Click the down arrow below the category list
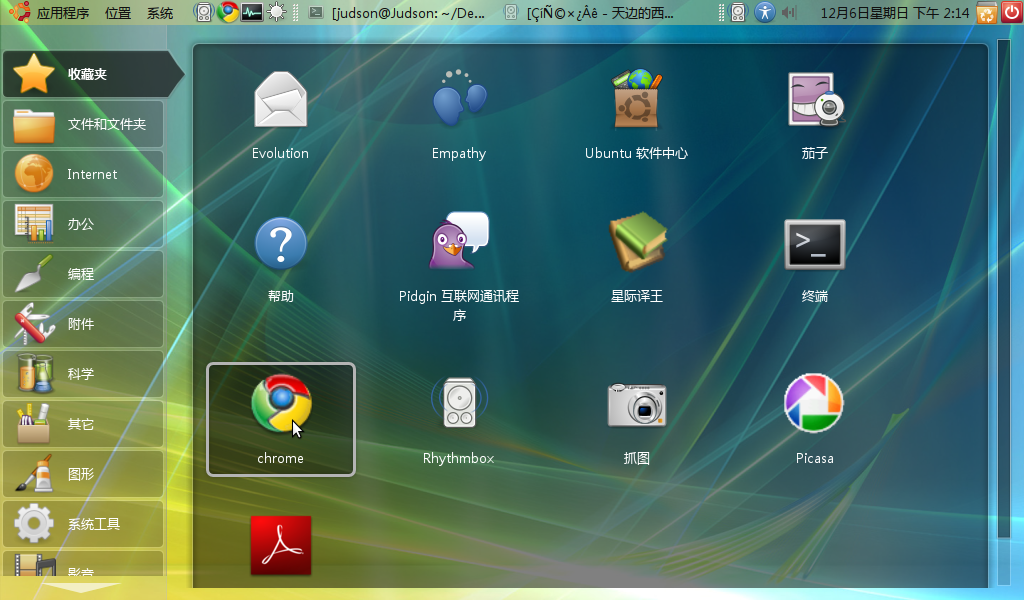 coord(82,587)
